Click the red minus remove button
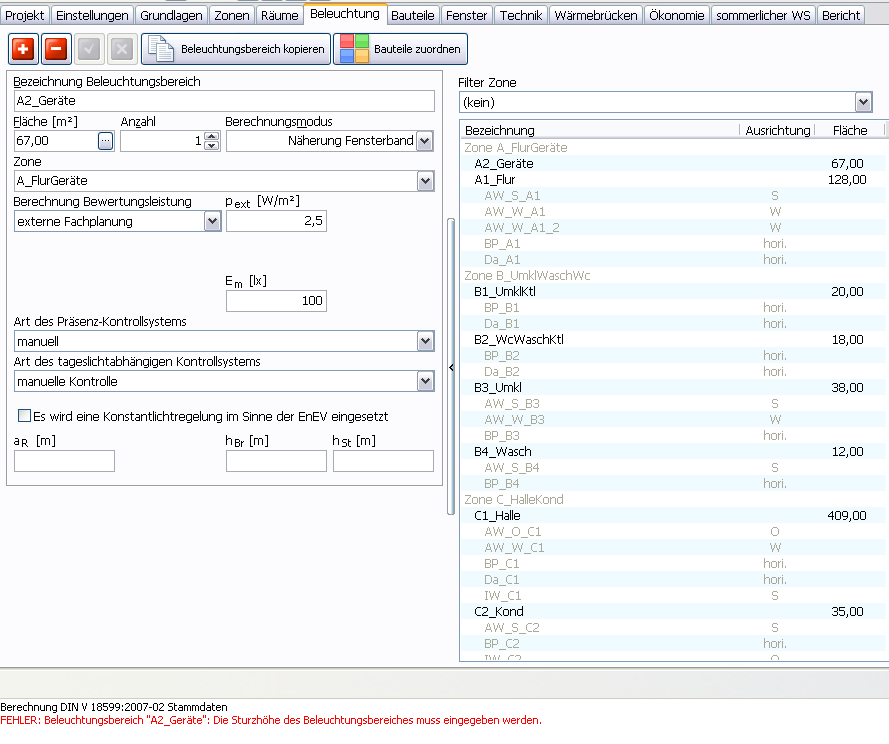Screen dimensions: 889x744 point(56,49)
